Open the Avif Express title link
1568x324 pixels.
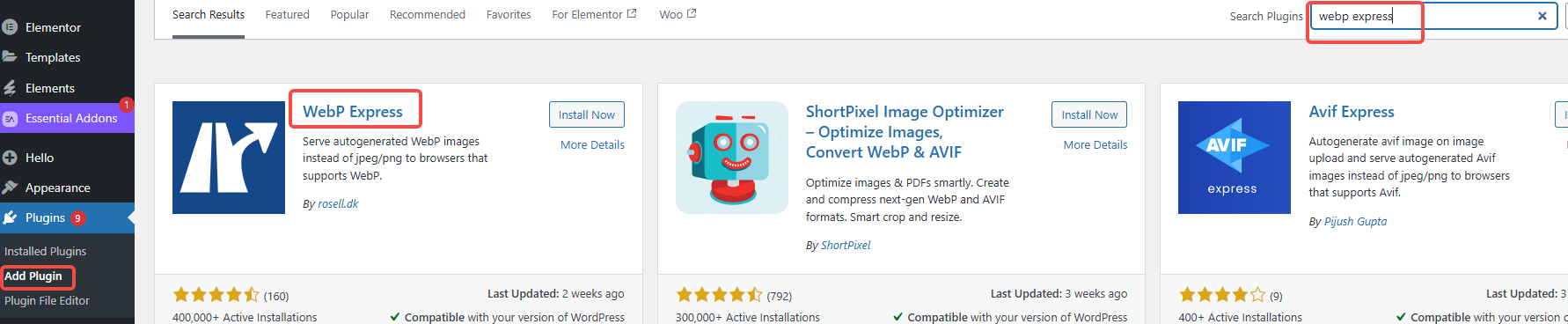click(1352, 112)
